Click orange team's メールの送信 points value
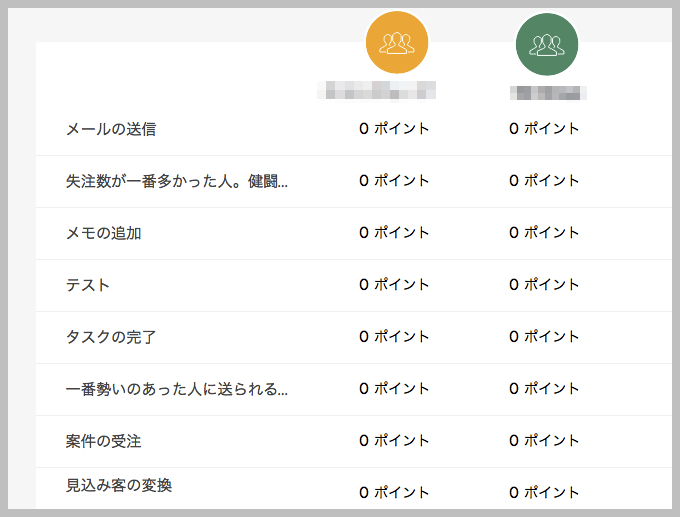 click(x=394, y=128)
